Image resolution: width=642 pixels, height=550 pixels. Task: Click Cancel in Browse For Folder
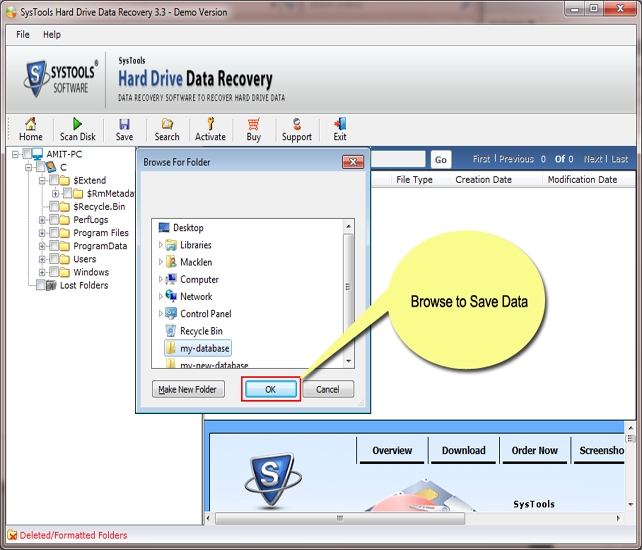(328, 389)
